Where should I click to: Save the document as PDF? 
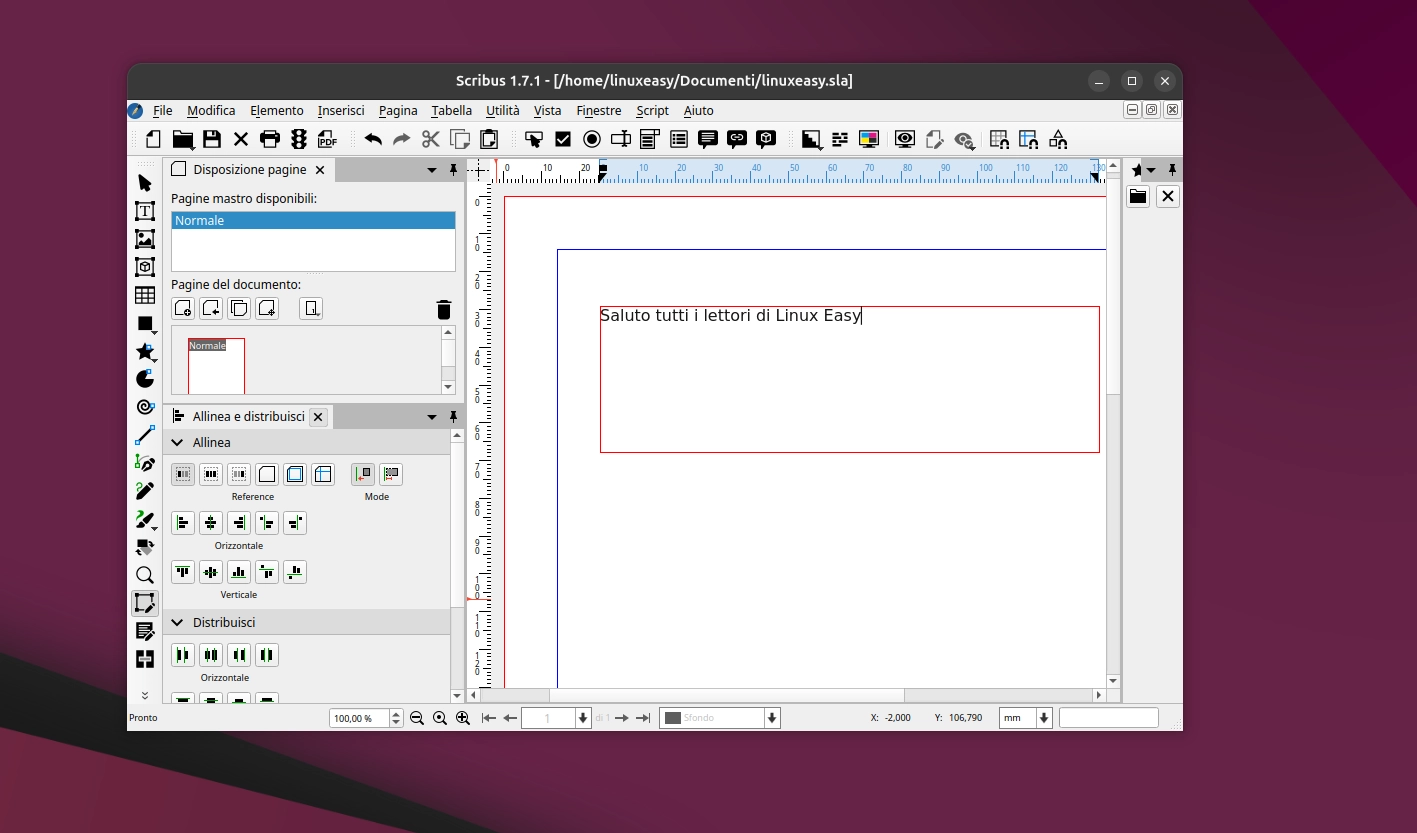pyautogui.click(x=327, y=140)
